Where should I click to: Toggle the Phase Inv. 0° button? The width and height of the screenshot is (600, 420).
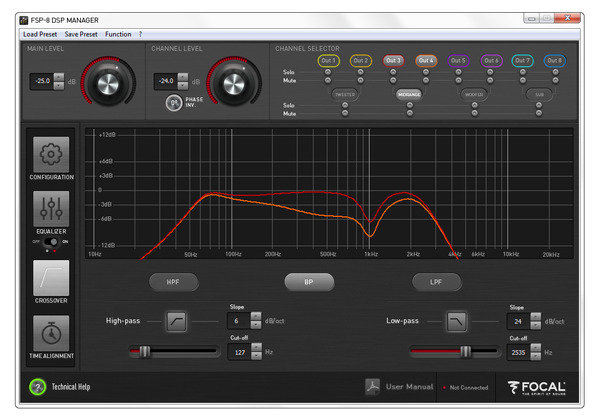[x=174, y=103]
